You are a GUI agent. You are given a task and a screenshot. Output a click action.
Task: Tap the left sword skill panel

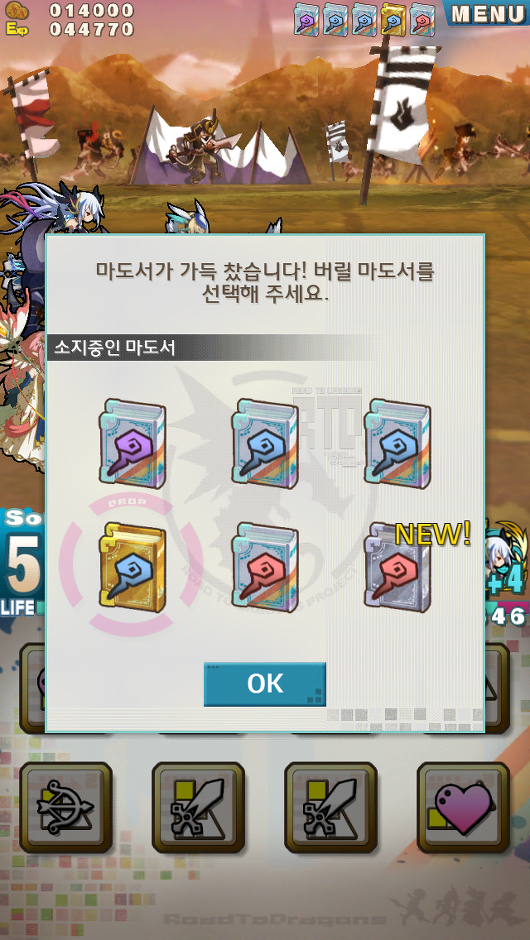[x=198, y=808]
